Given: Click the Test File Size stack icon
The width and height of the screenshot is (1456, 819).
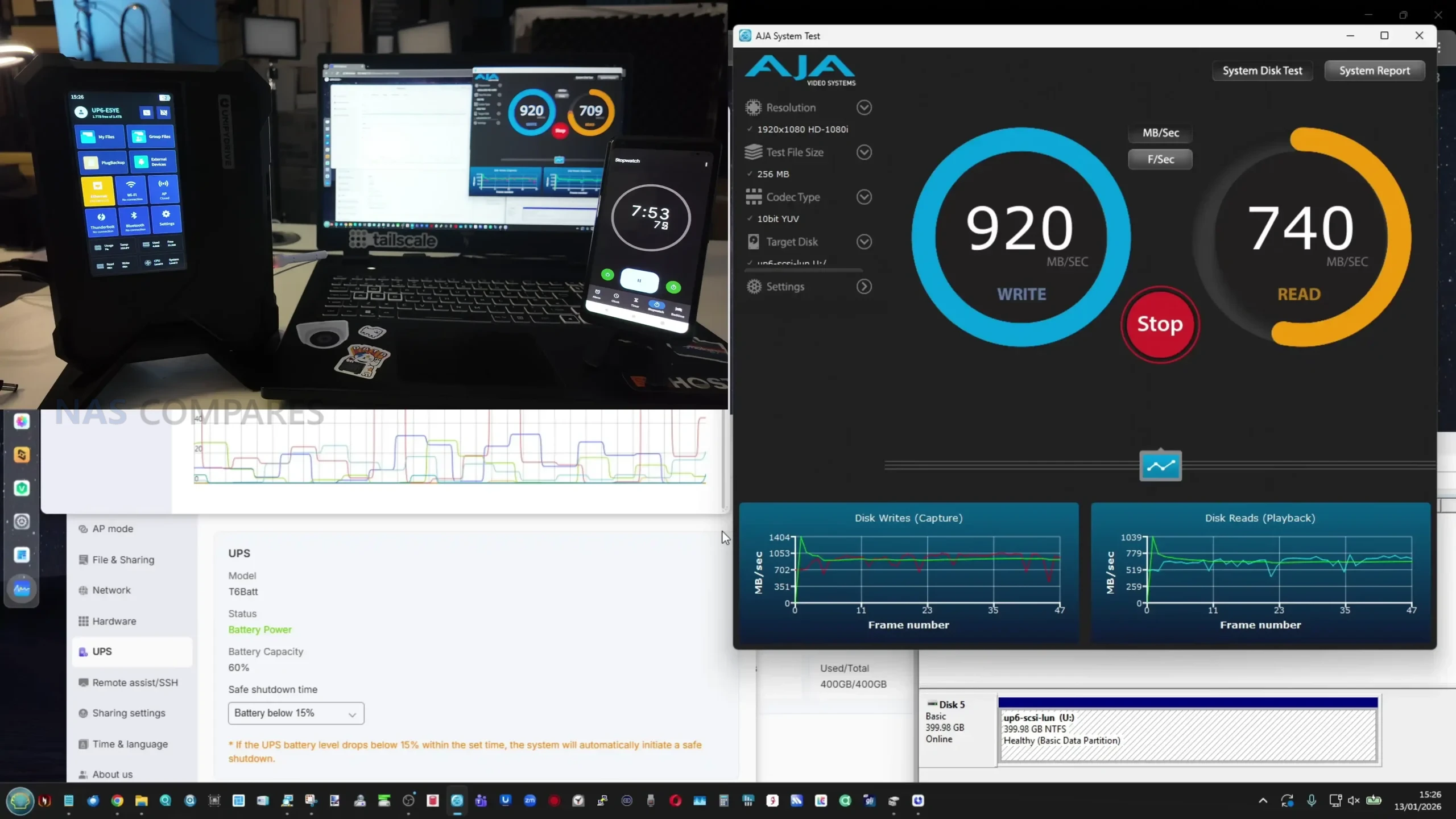Looking at the screenshot, I should click(x=754, y=152).
